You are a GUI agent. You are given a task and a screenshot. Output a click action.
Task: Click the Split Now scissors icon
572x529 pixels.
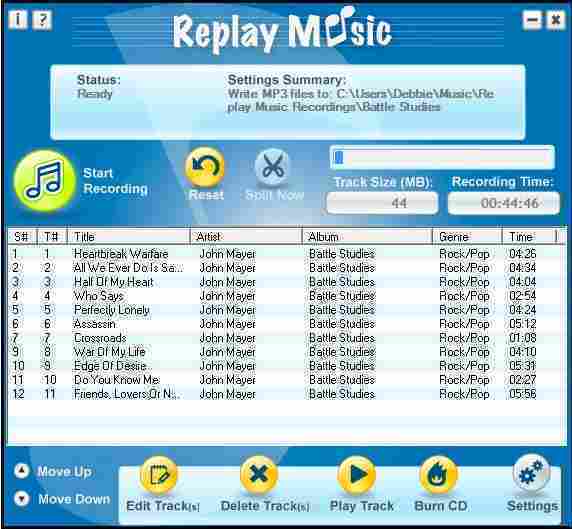point(272,167)
